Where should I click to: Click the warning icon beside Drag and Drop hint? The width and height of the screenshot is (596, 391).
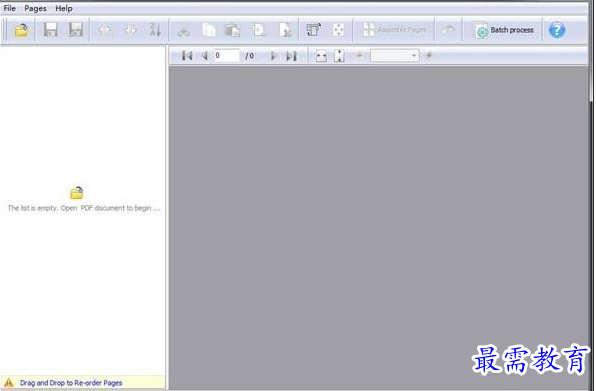pos(8,382)
